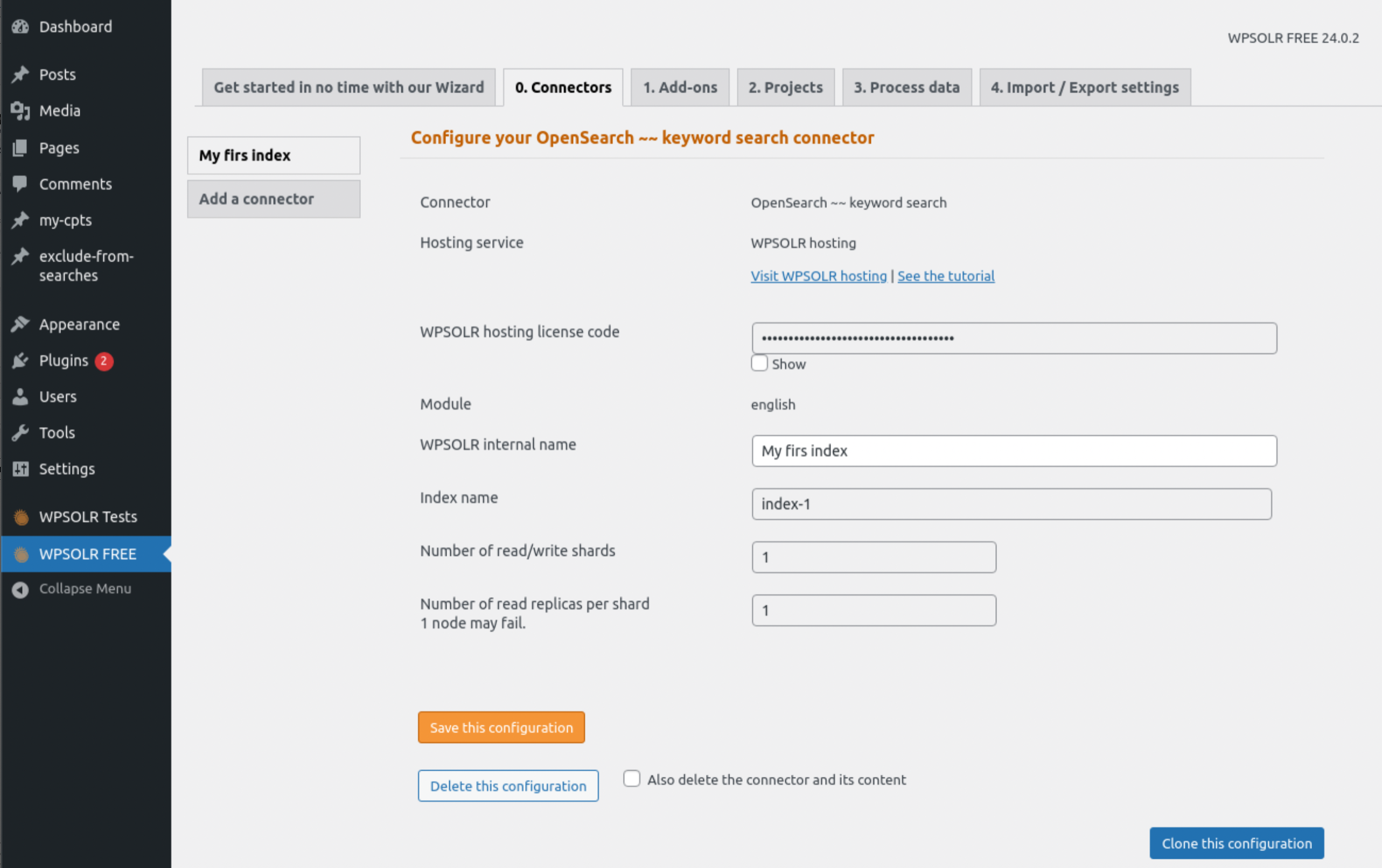Screen dimensions: 1382x868
Task: Click the Posts pin icon
Action: click(x=20, y=75)
